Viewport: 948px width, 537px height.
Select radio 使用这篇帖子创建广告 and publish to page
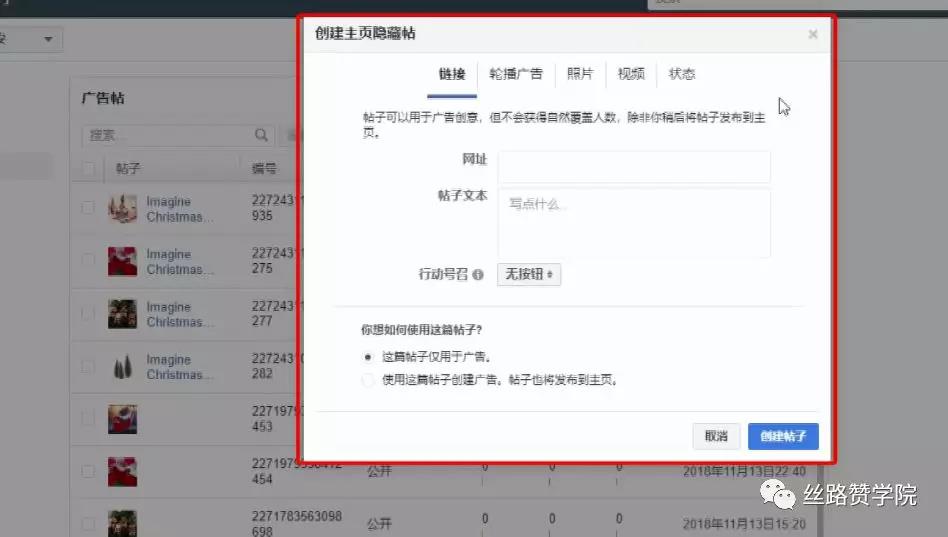(368, 380)
